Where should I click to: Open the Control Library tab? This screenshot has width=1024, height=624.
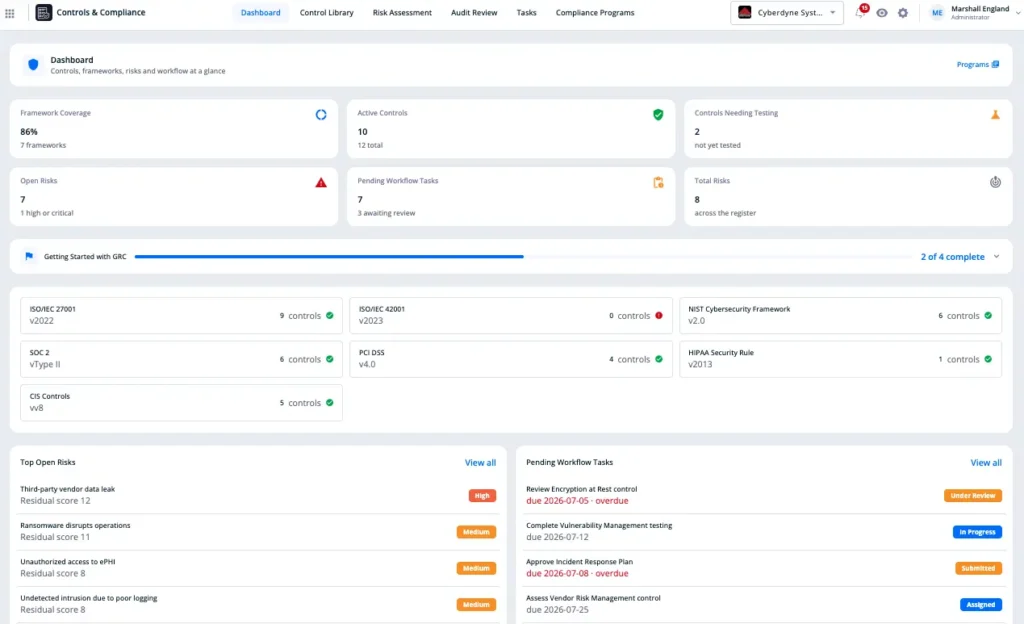[x=327, y=12]
